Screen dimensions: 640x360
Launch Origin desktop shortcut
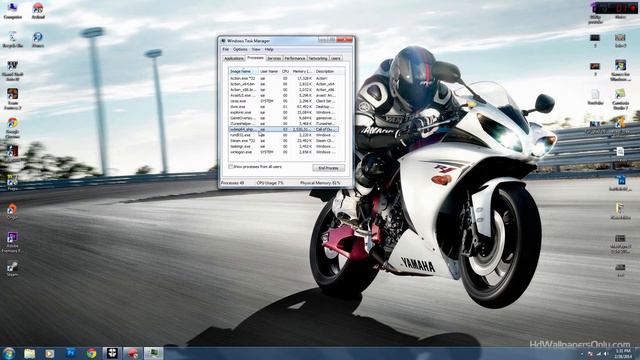coord(12,211)
